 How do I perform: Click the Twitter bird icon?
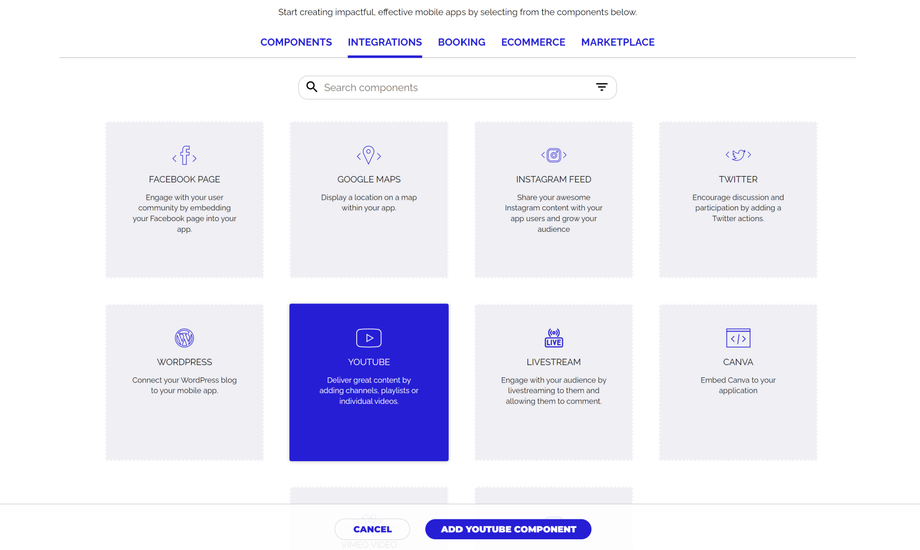point(738,155)
